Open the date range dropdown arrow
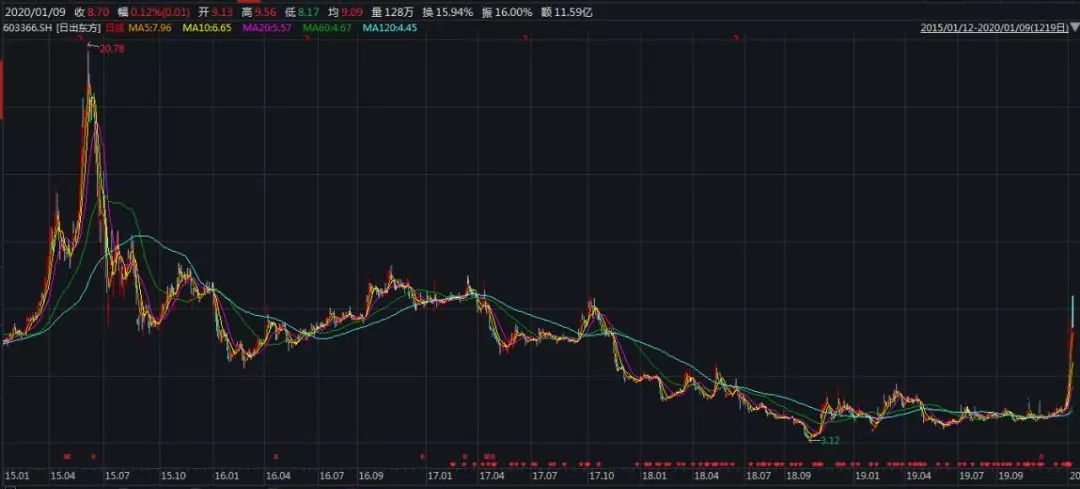 [x=1074, y=28]
